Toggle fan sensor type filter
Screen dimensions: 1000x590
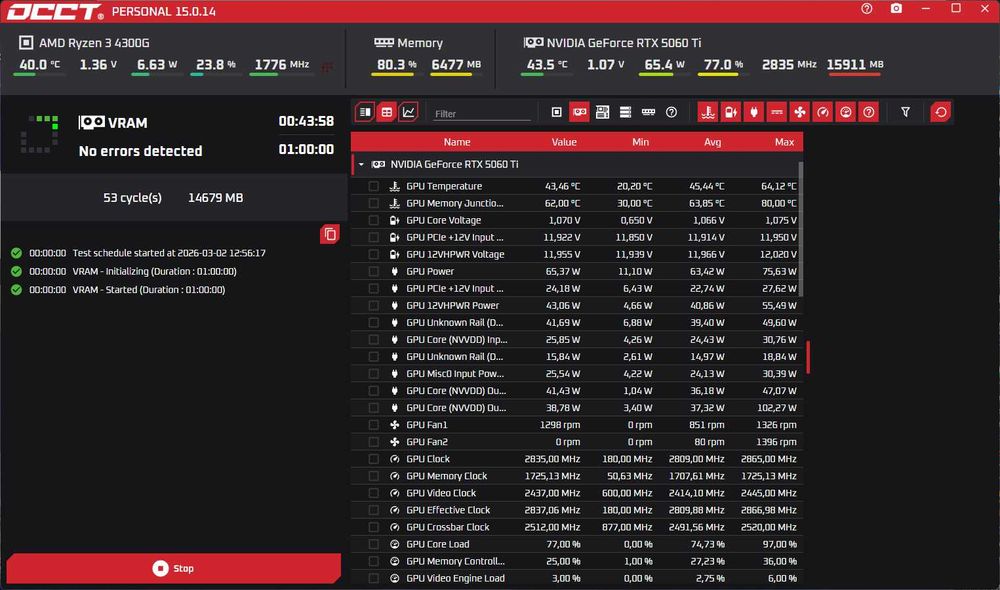[x=800, y=112]
